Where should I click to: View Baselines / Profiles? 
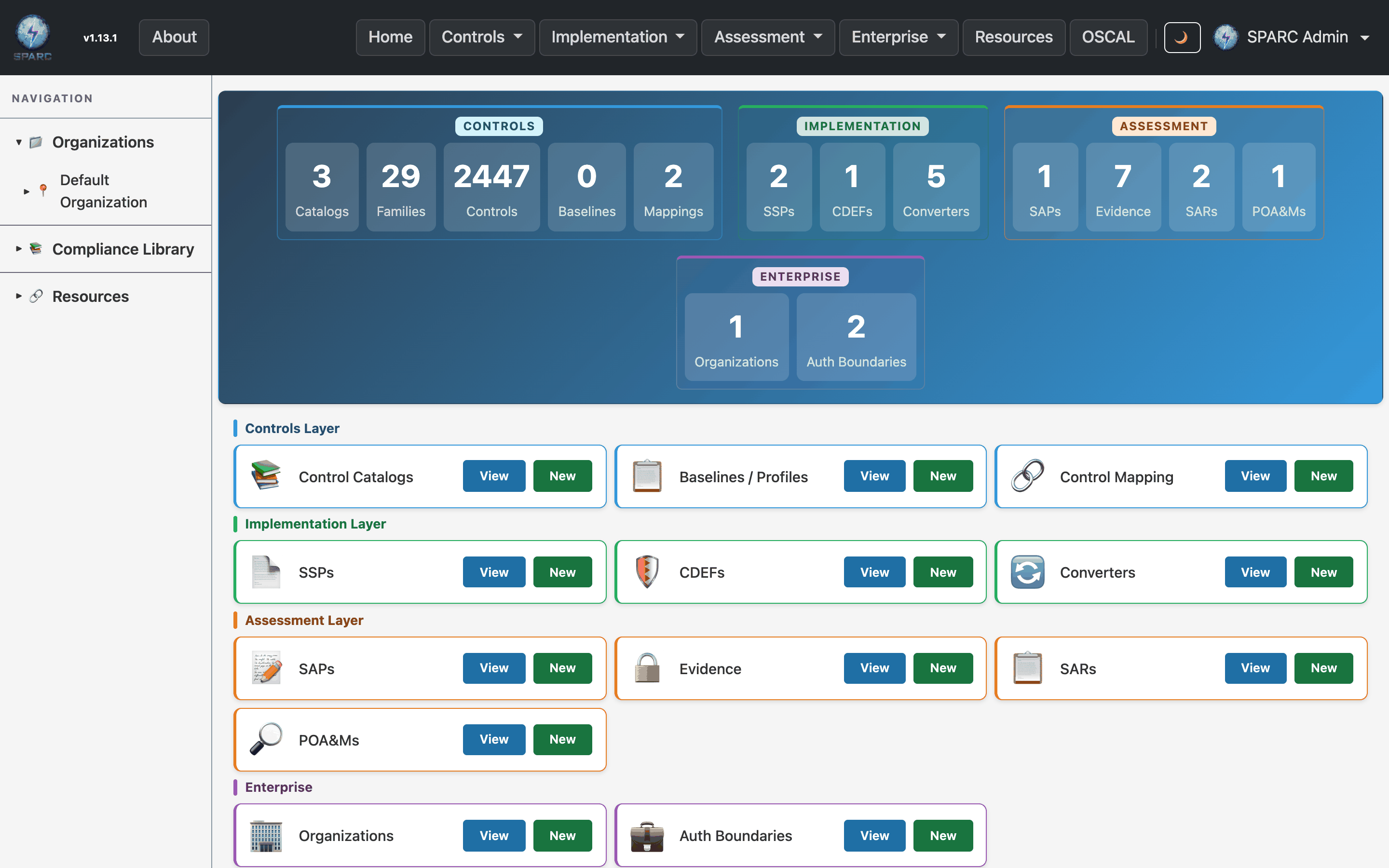(x=874, y=476)
